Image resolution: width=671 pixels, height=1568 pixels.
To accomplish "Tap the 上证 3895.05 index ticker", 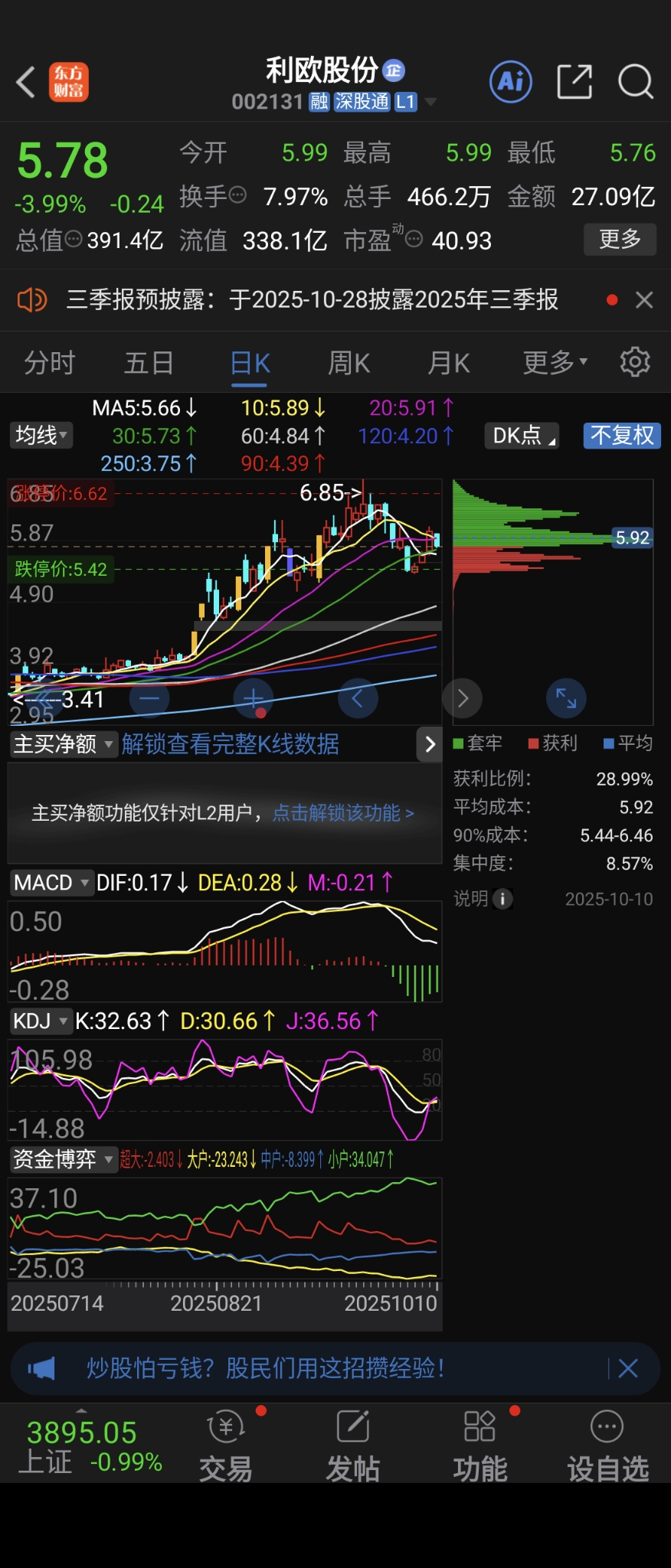I will coord(90,1445).
